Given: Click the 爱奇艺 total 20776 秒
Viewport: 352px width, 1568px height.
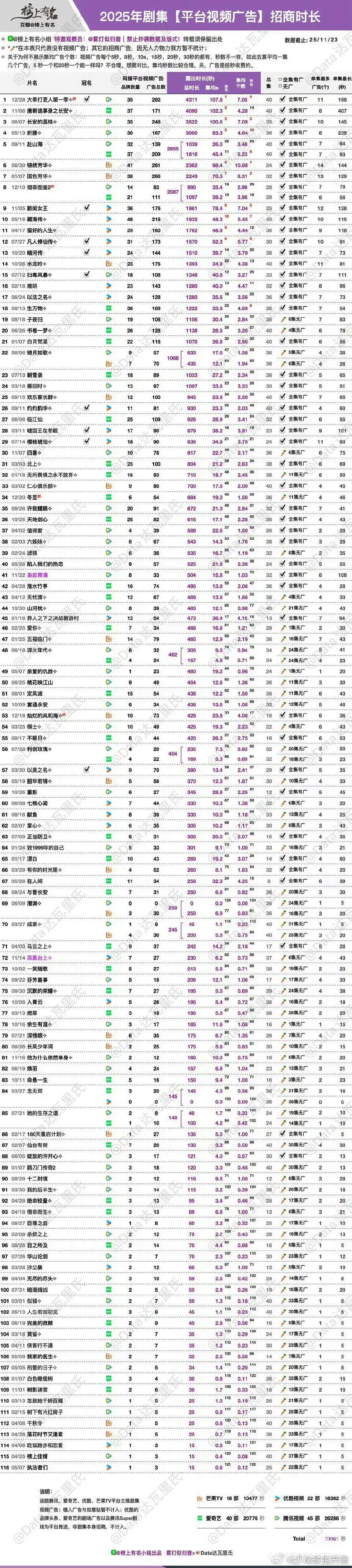Looking at the screenshot, I should point(254,1518).
